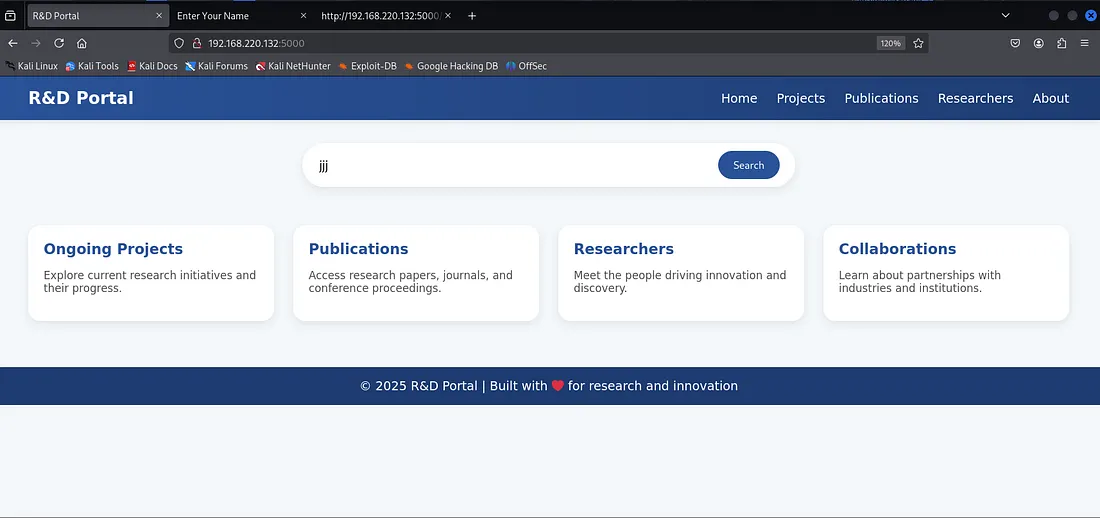Open a new tab with plus button

[472, 16]
